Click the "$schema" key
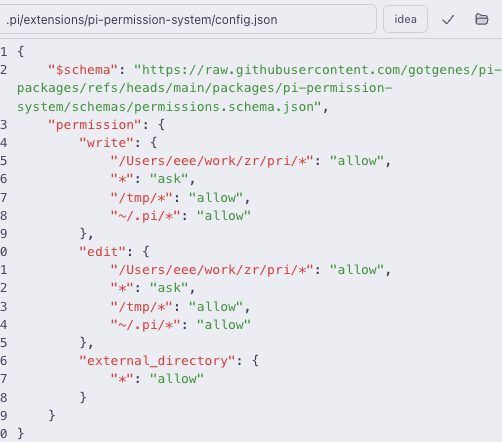Image resolution: width=502 pixels, height=442 pixels. (x=82, y=70)
